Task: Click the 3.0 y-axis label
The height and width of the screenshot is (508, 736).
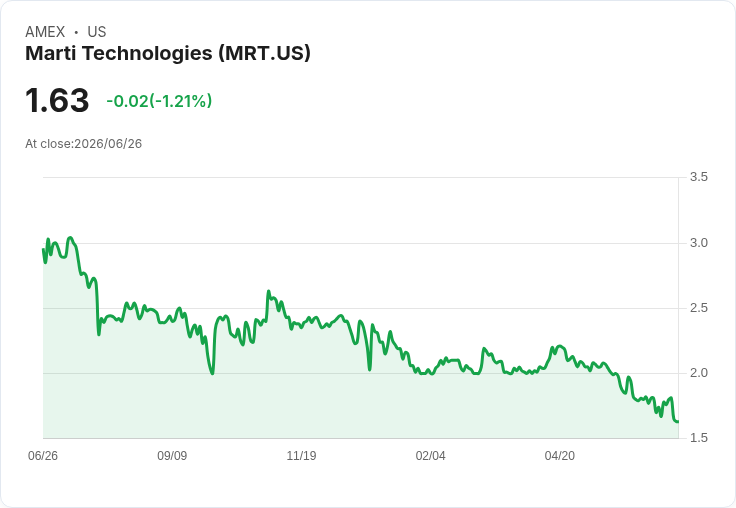Action: coord(698,243)
